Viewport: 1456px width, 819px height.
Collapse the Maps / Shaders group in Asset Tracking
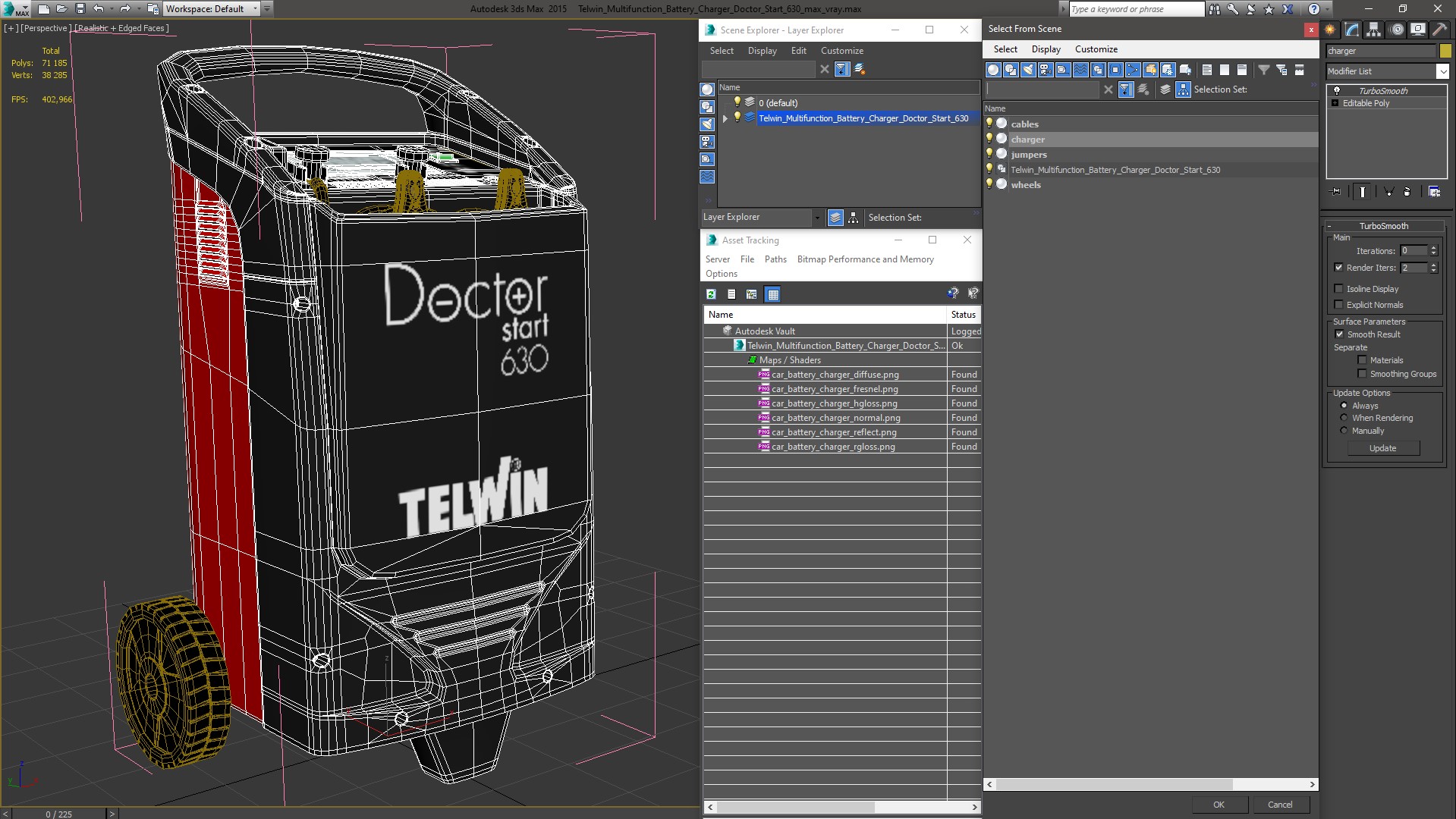click(x=752, y=360)
